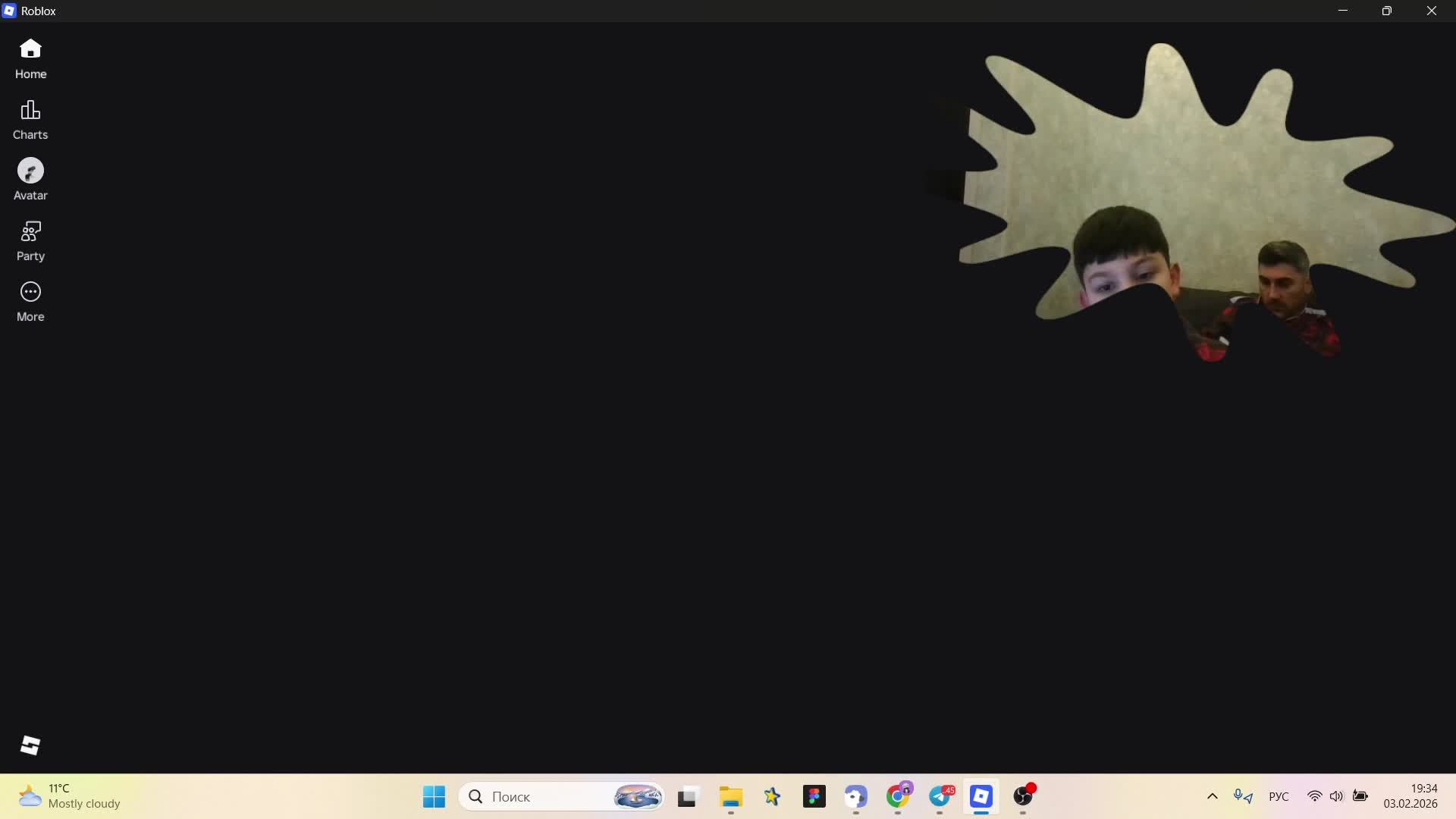Open Telegram with 45 unread badge
Screen dimensions: 1456x819
pos(940,796)
